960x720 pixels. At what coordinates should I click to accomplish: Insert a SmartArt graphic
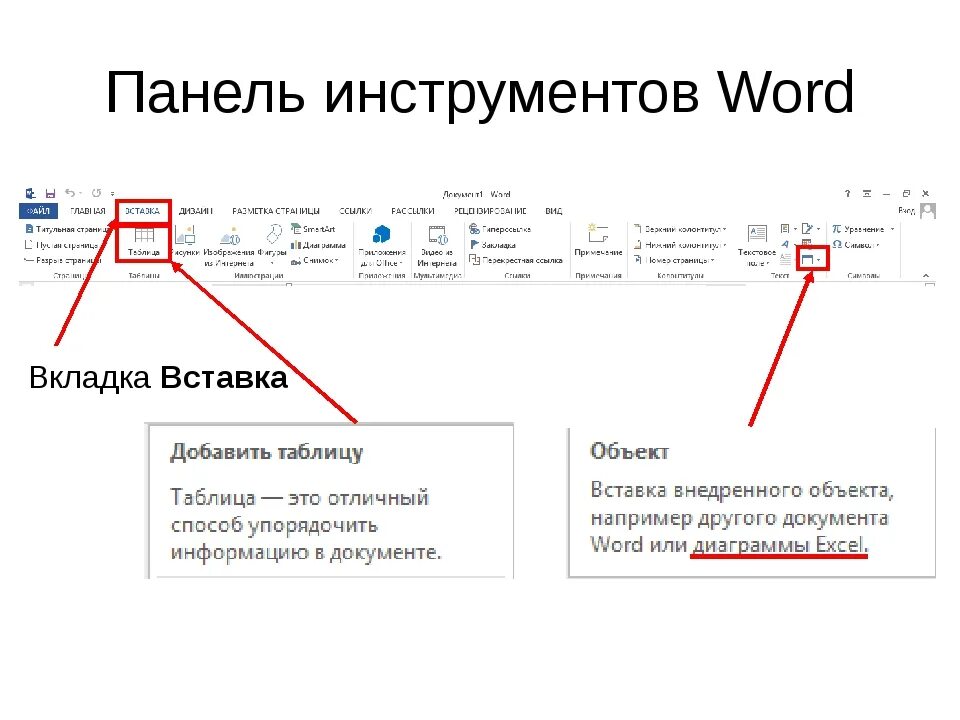(315, 230)
